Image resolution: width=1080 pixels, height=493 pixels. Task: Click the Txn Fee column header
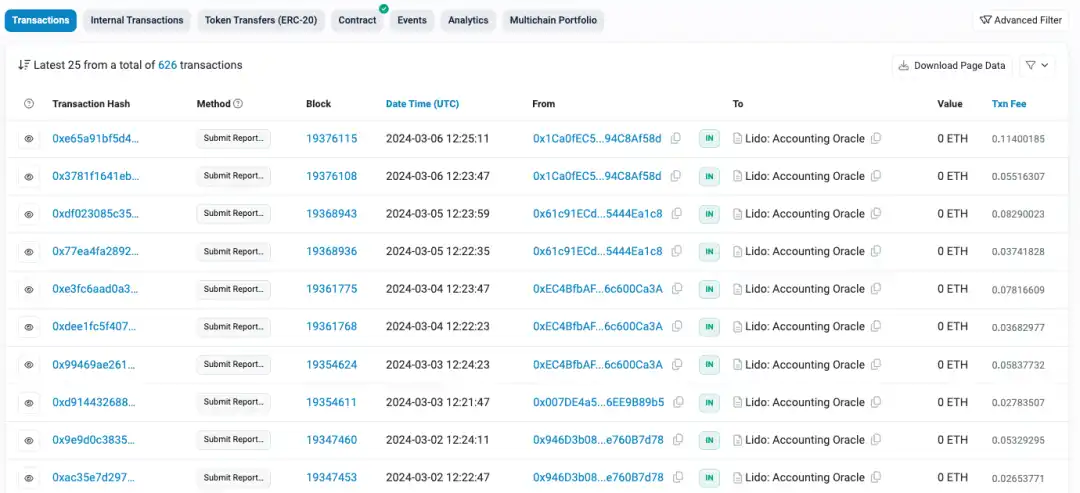1008,104
